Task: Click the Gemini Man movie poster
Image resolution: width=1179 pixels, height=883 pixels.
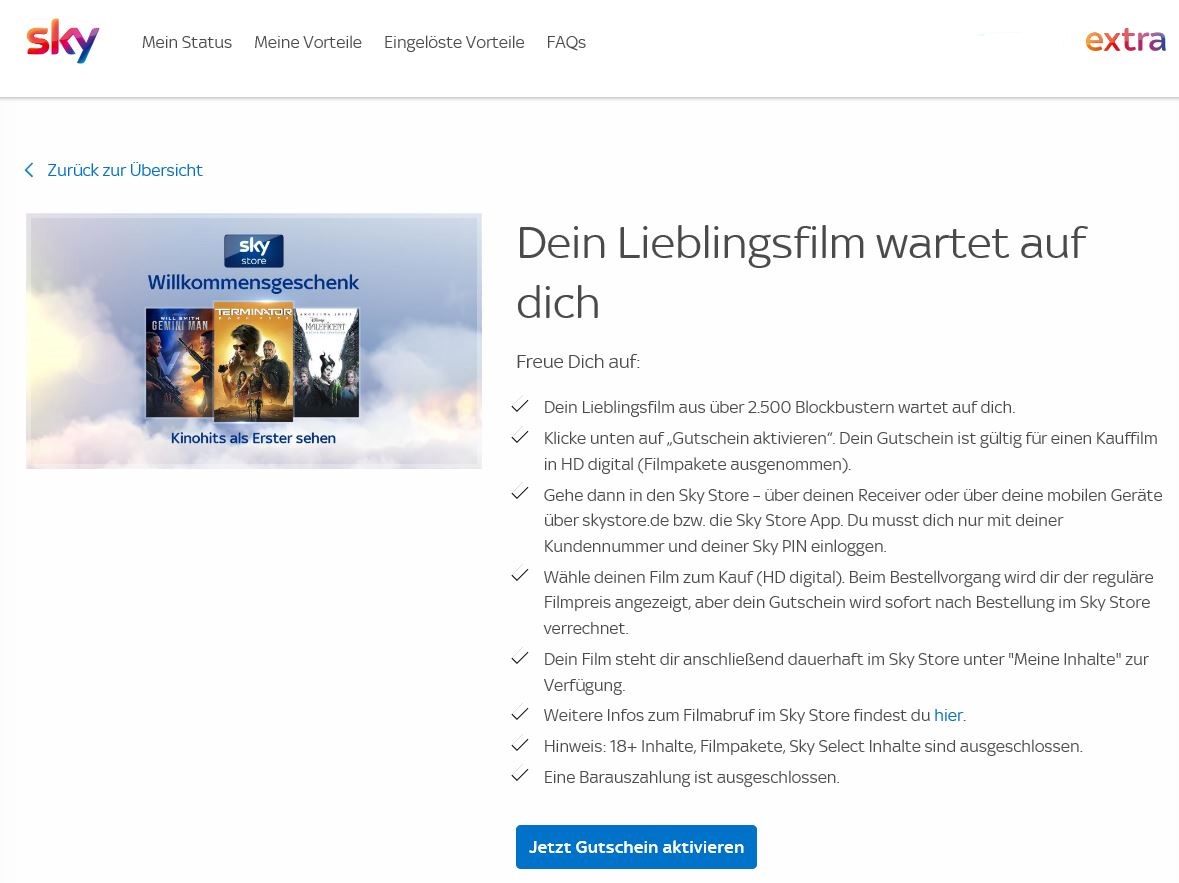Action: tap(179, 363)
